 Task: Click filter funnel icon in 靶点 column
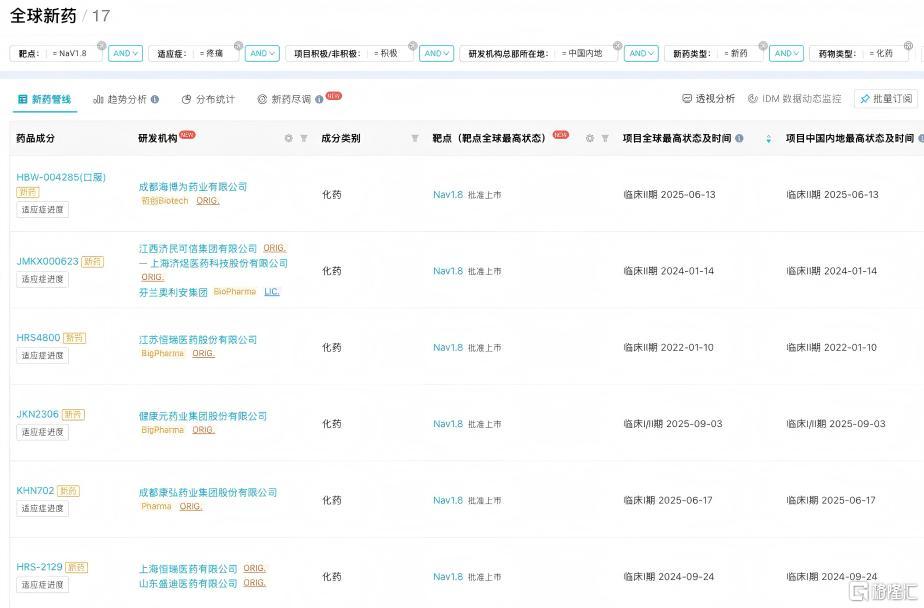(x=605, y=139)
